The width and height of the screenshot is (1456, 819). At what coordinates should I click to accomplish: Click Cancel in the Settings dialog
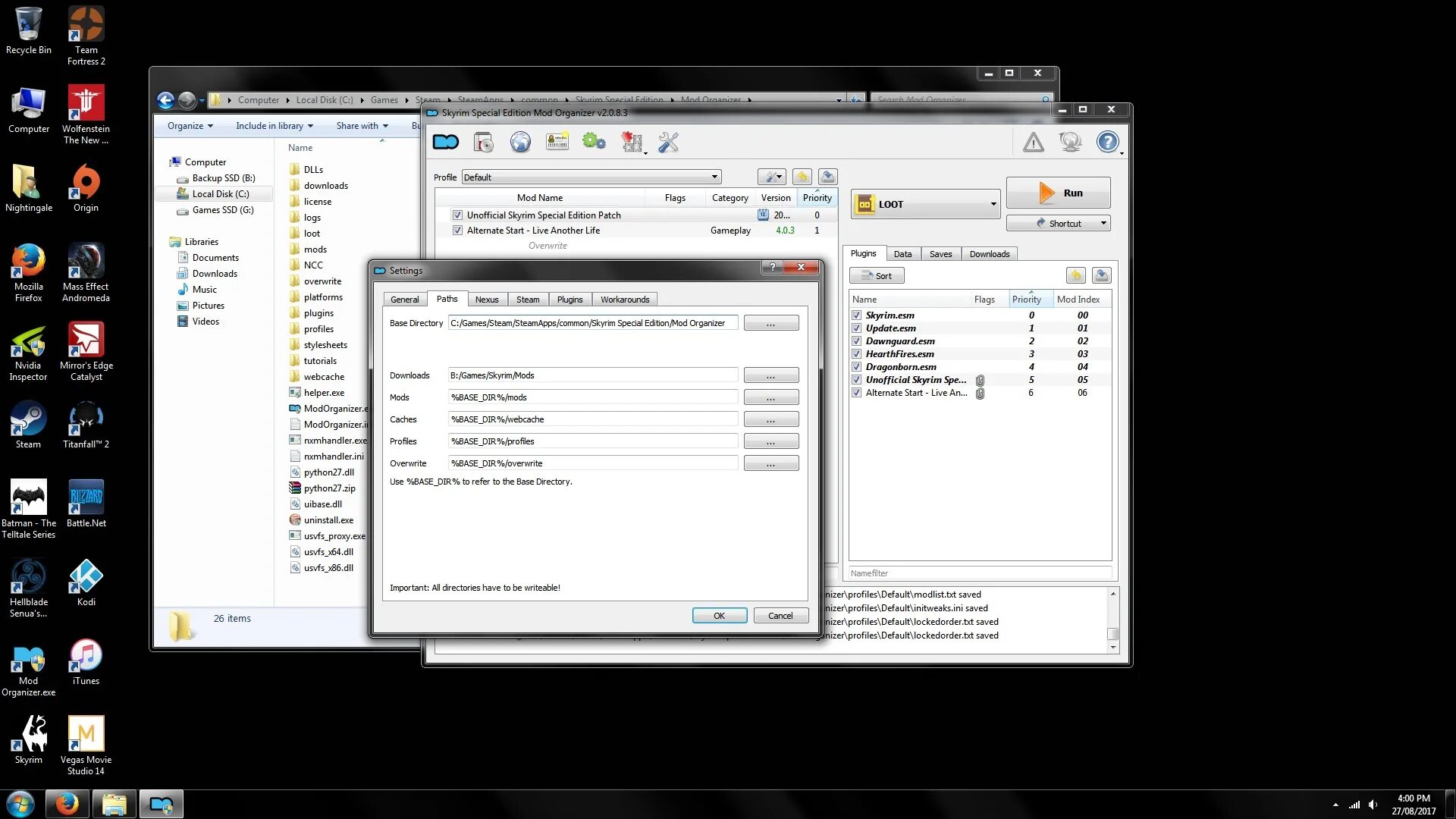coord(780,616)
